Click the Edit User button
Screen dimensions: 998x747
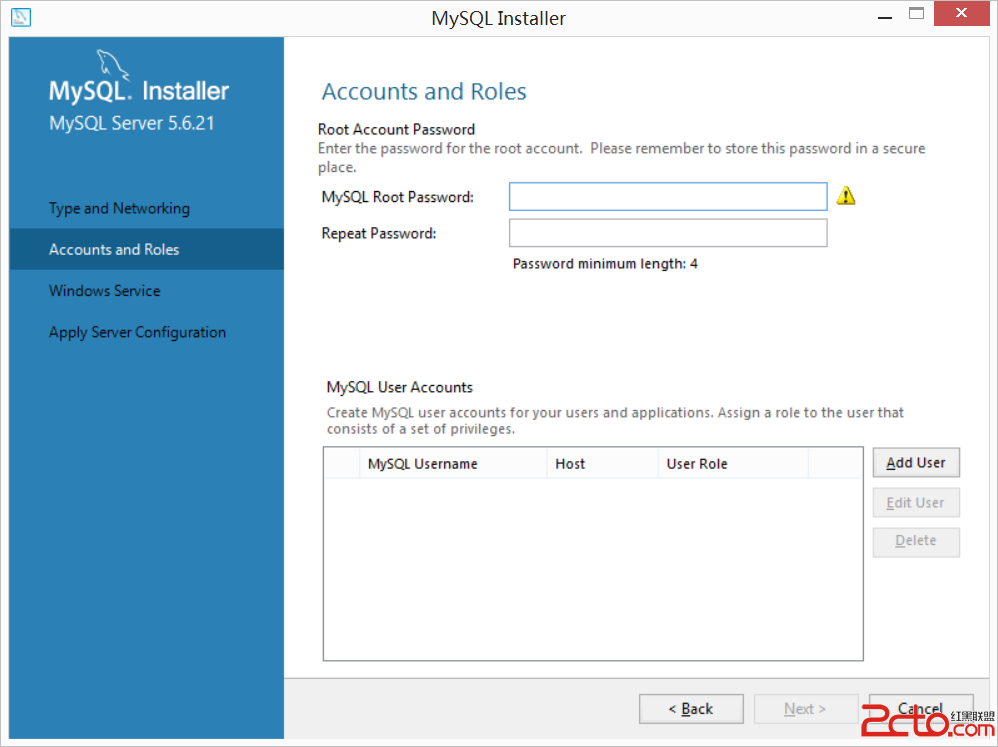(x=916, y=503)
